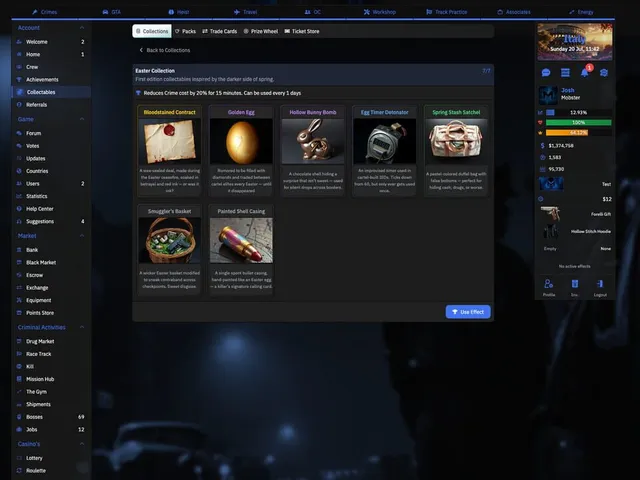This screenshot has width=640, height=480.
Task: Collapse the Criminal Activities section chevron
Action: point(82,327)
